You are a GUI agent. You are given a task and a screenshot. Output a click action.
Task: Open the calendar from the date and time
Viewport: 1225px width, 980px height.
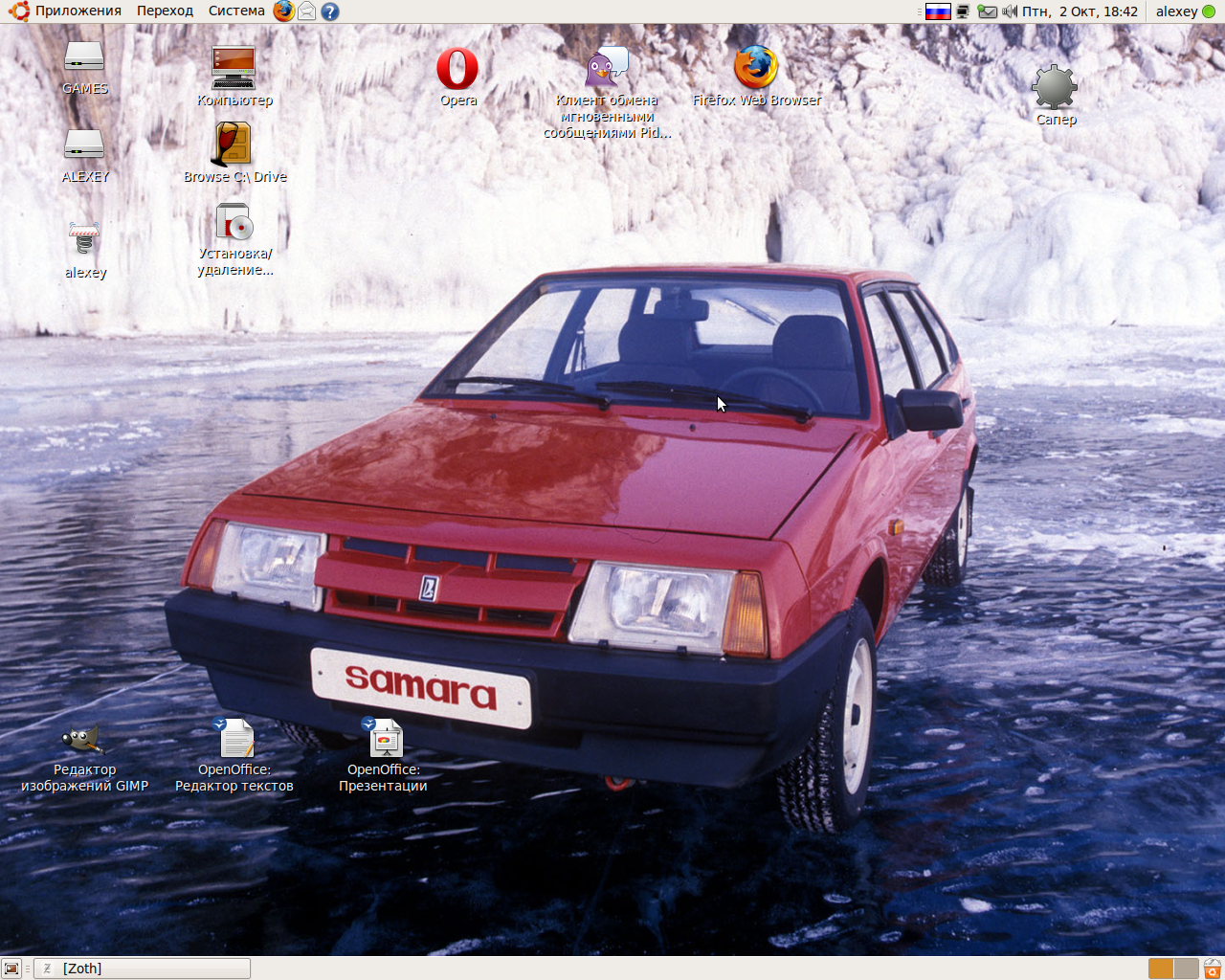pos(1080,11)
